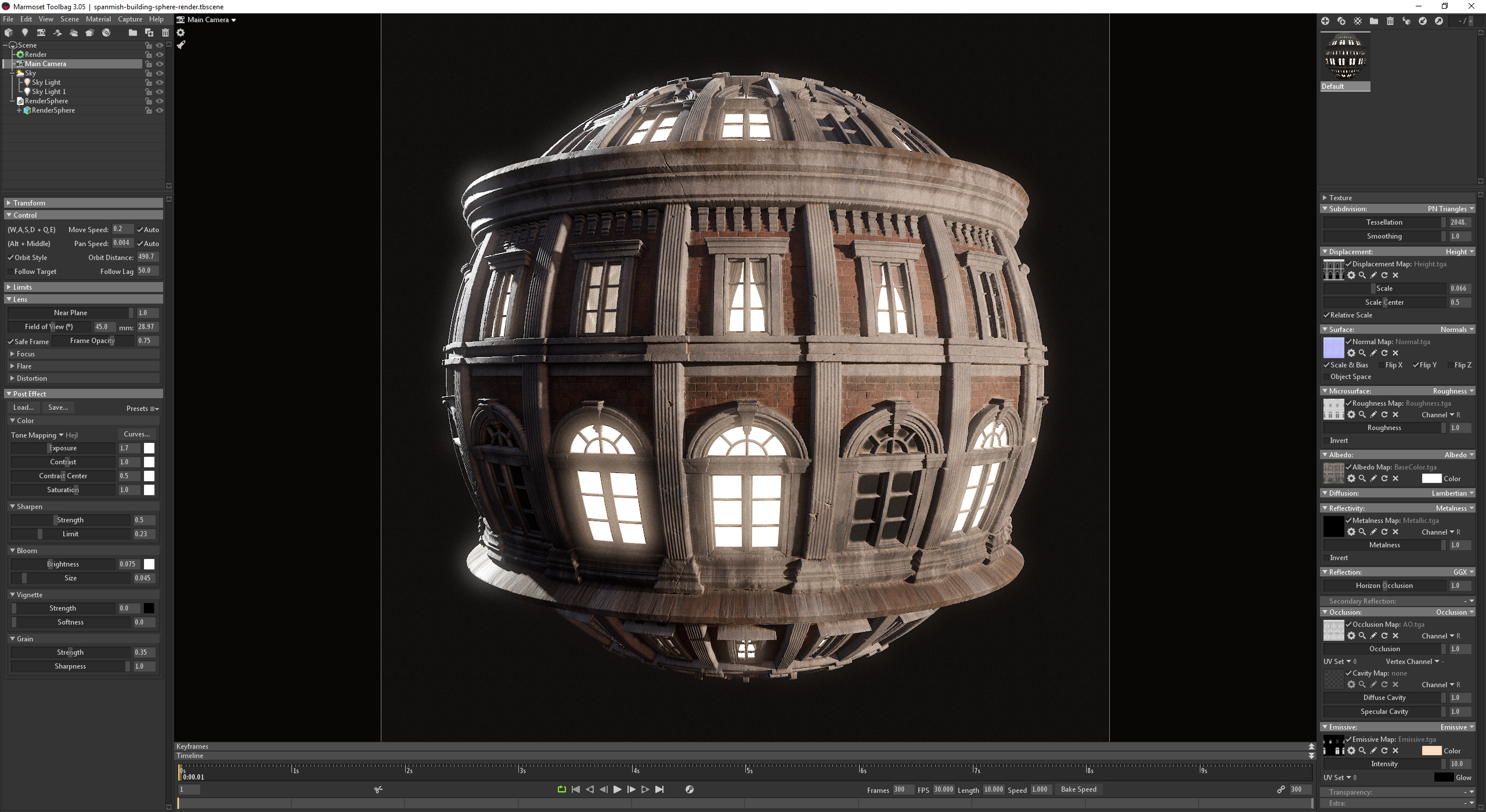Open viewport settings gear icon
Viewport: 1486px width, 812px height.
pyautogui.click(x=181, y=33)
